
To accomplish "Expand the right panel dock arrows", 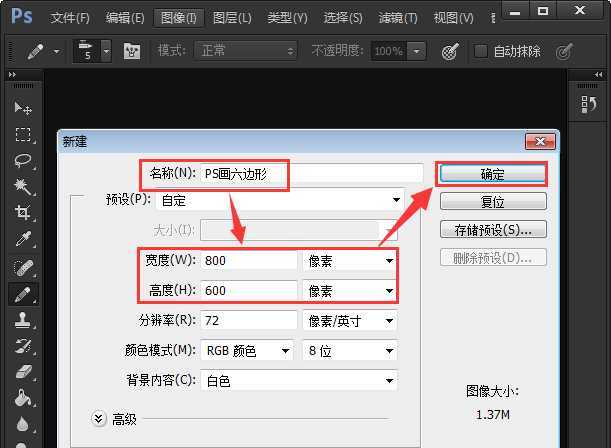I will (599, 74).
